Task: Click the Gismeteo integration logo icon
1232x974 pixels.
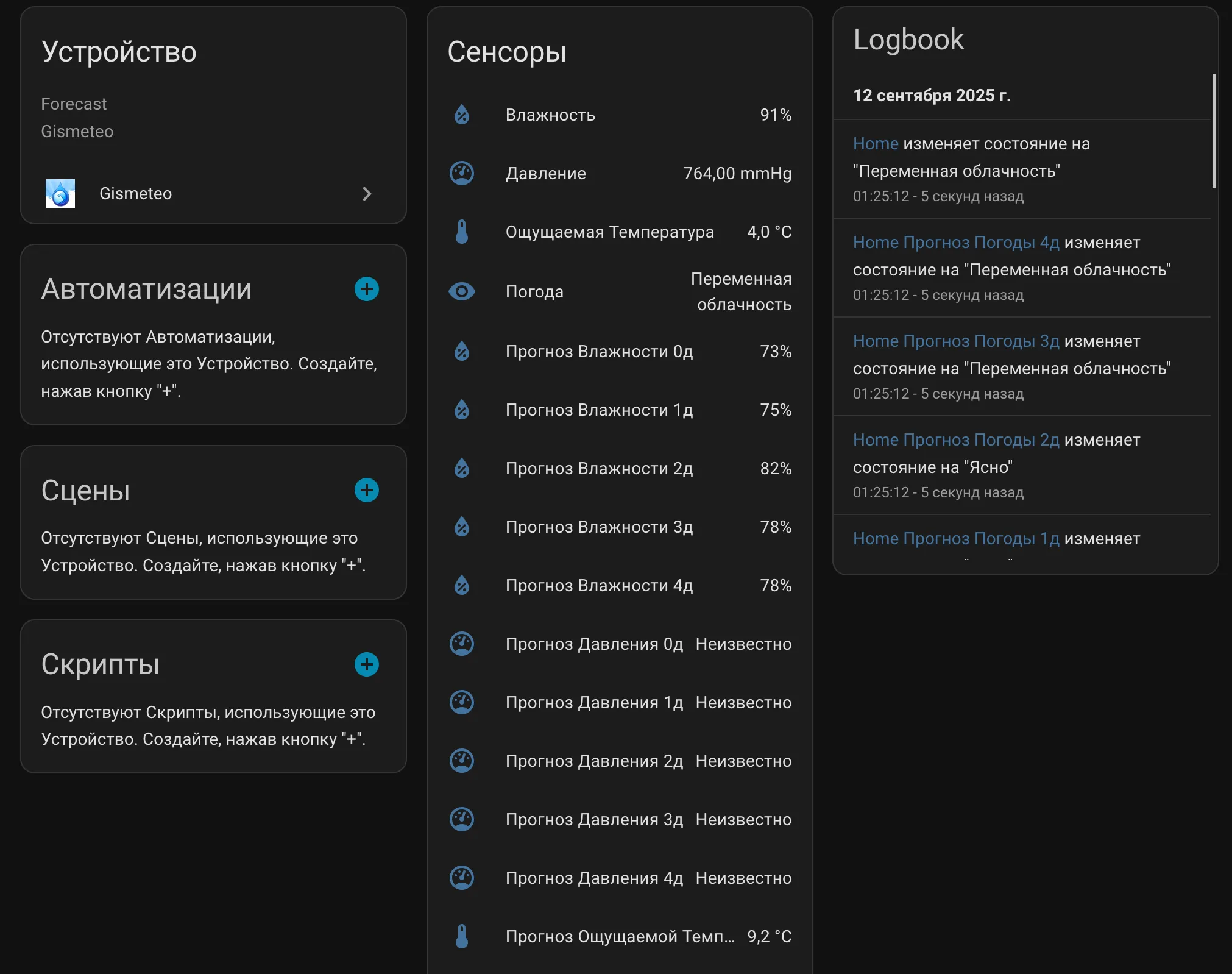Action: (60, 194)
